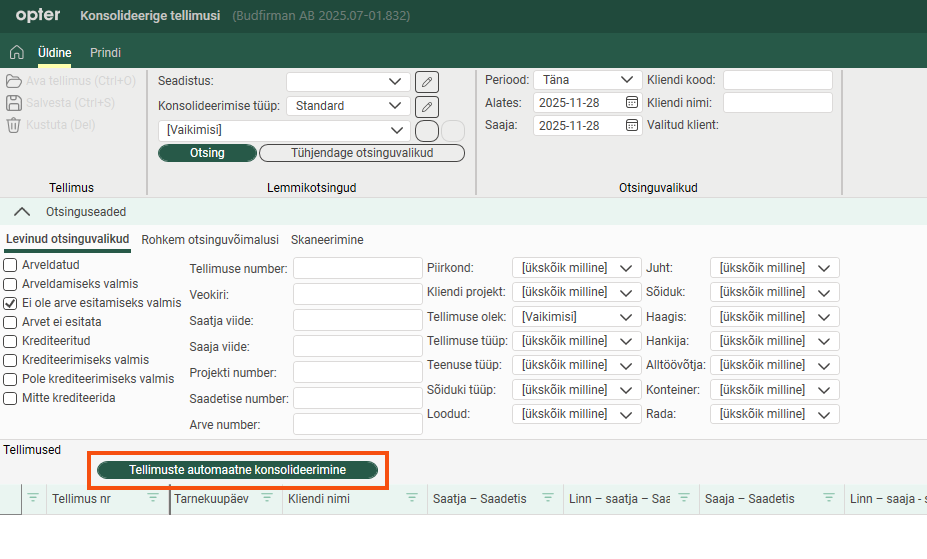Collapse the Otsinguseaded section

pyautogui.click(x=22, y=212)
